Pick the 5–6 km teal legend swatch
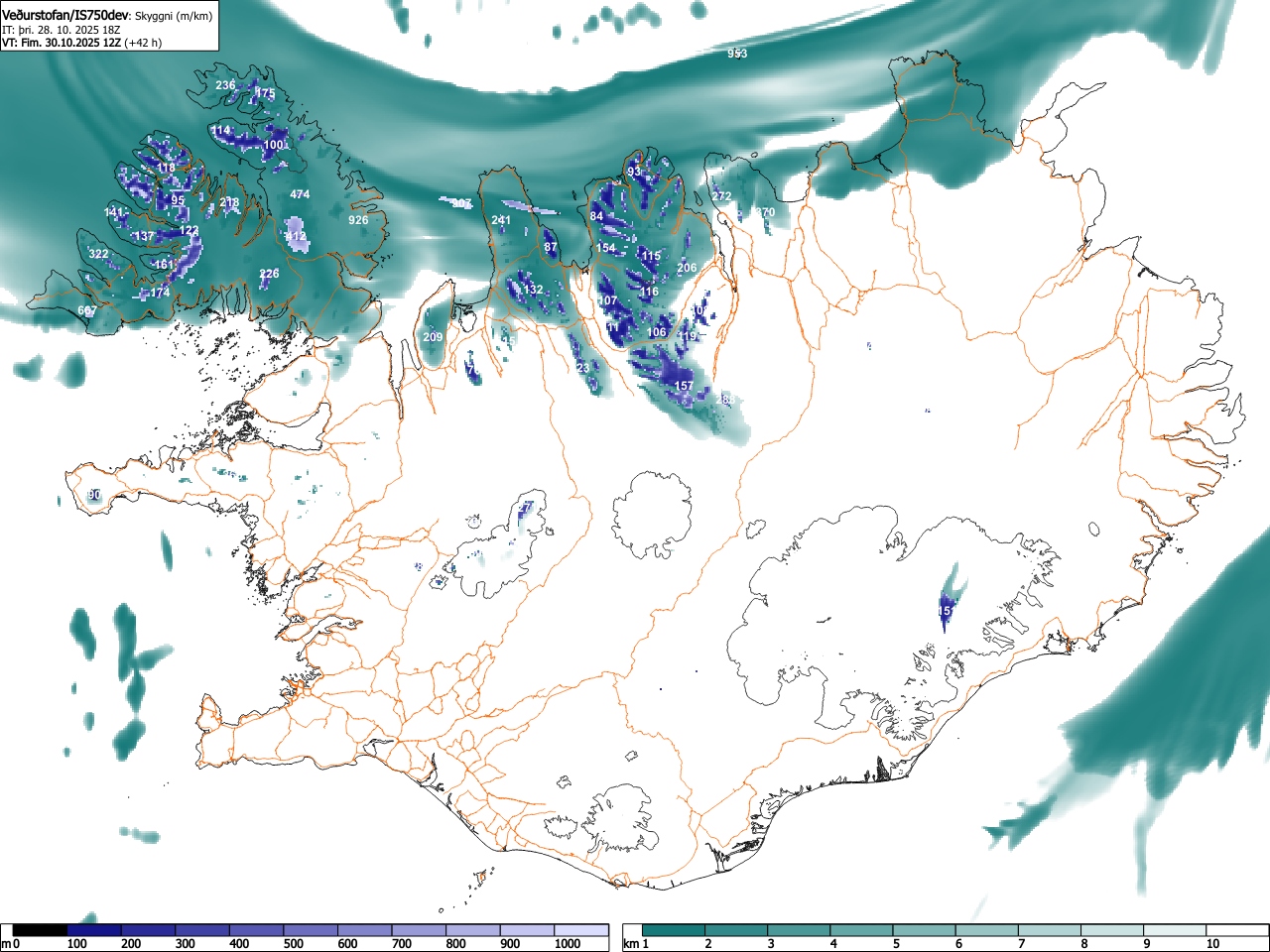The height and width of the screenshot is (952, 1270). (x=925, y=930)
